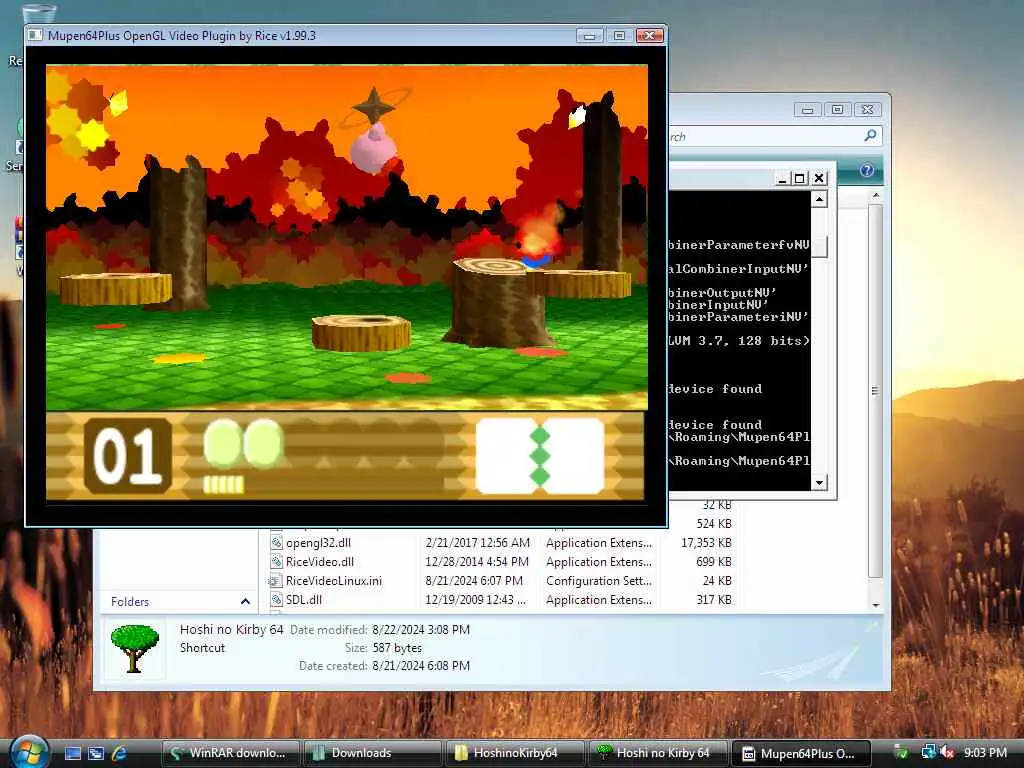This screenshot has width=1024, height=768.
Task: Switch to Downloads taskbar button
Action: point(372,753)
